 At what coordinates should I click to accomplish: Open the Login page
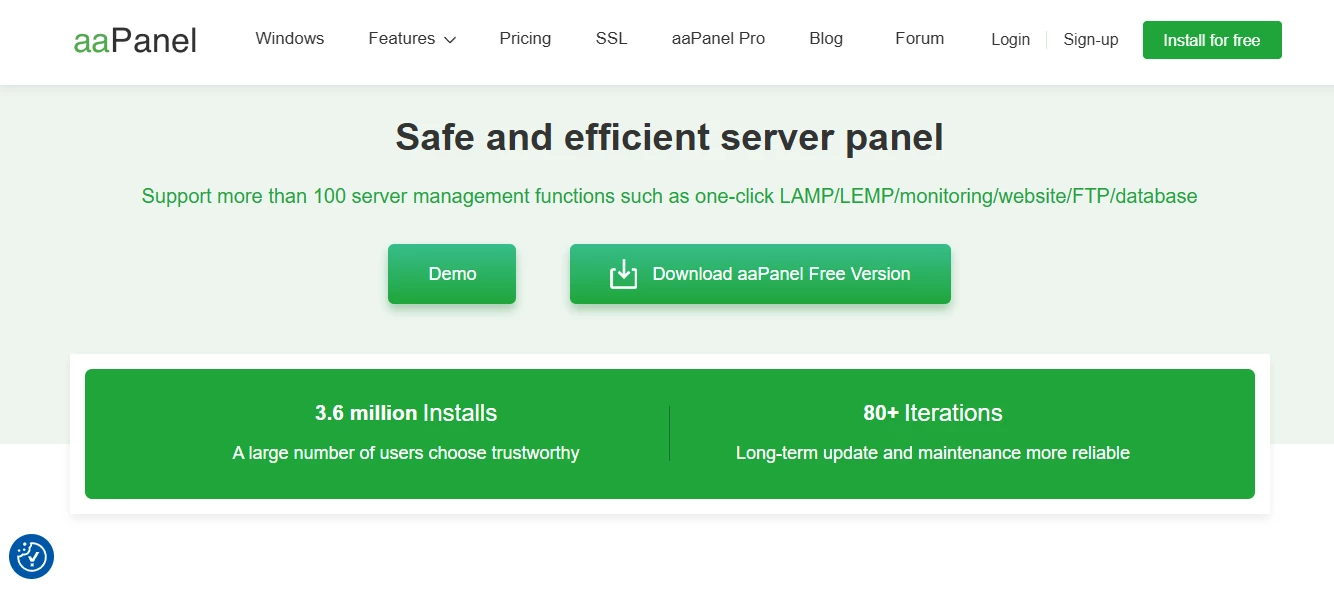[1010, 40]
